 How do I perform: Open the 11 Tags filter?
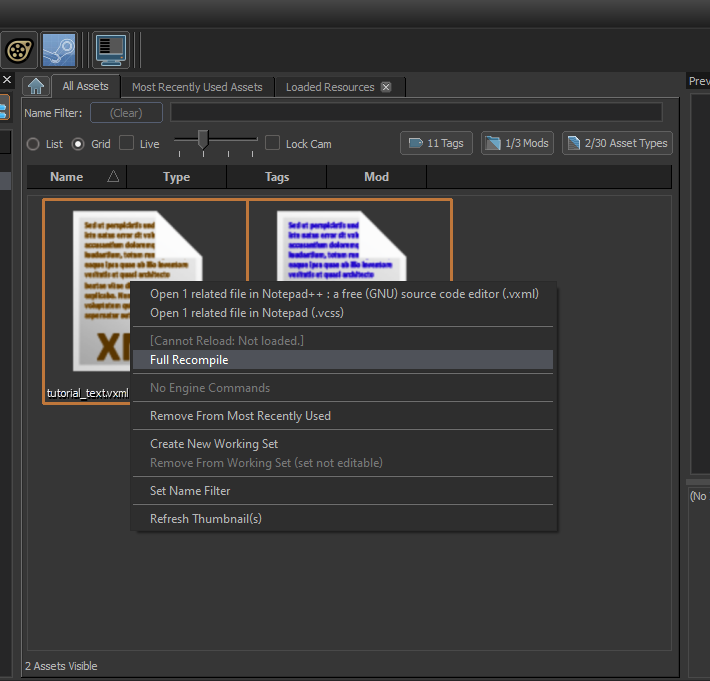(436, 143)
